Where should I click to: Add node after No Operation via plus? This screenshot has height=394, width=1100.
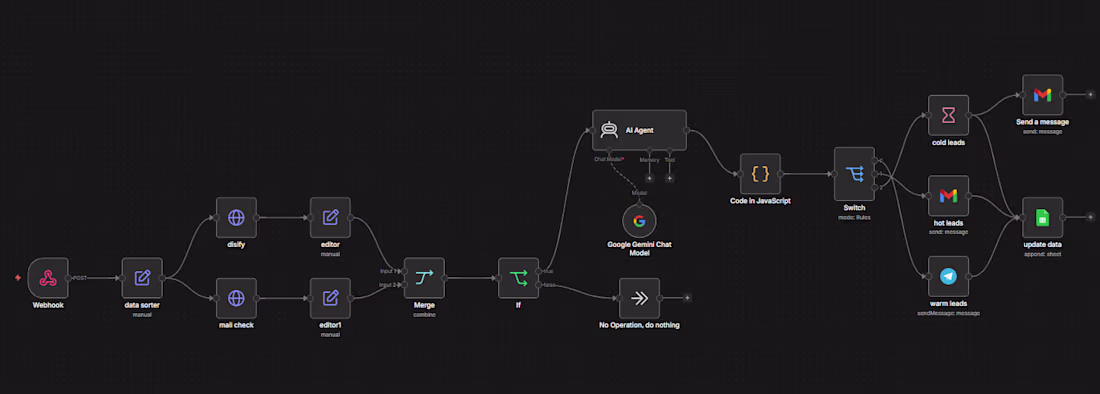click(688, 298)
